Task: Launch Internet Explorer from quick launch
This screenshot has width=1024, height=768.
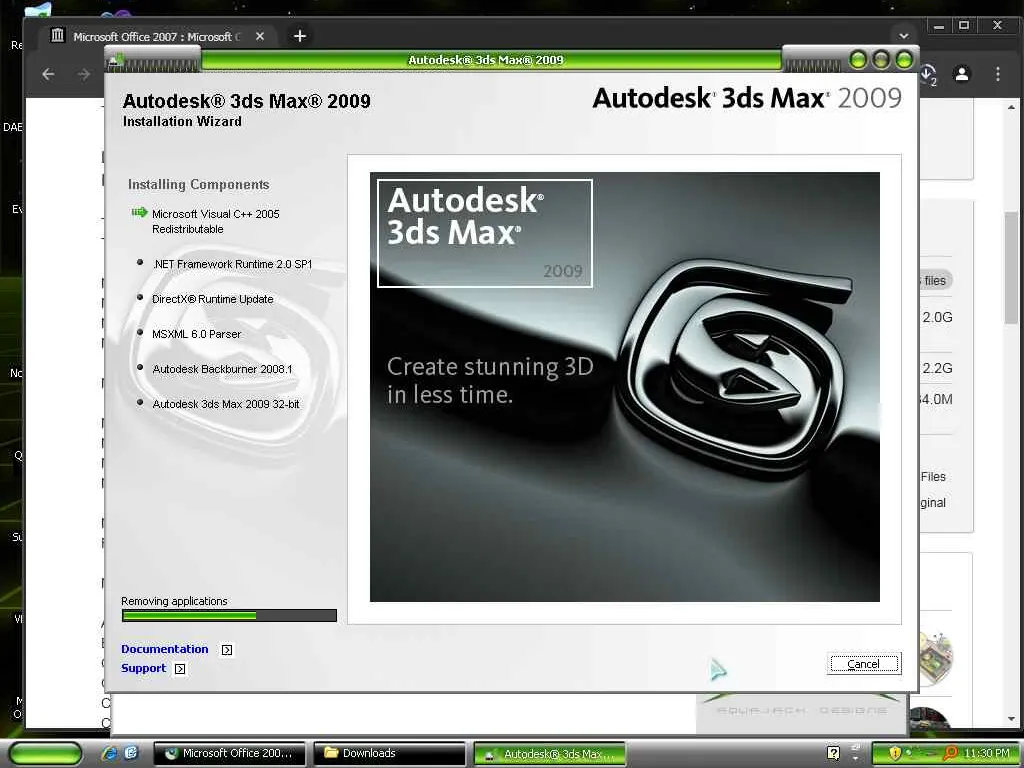Action: 109,753
